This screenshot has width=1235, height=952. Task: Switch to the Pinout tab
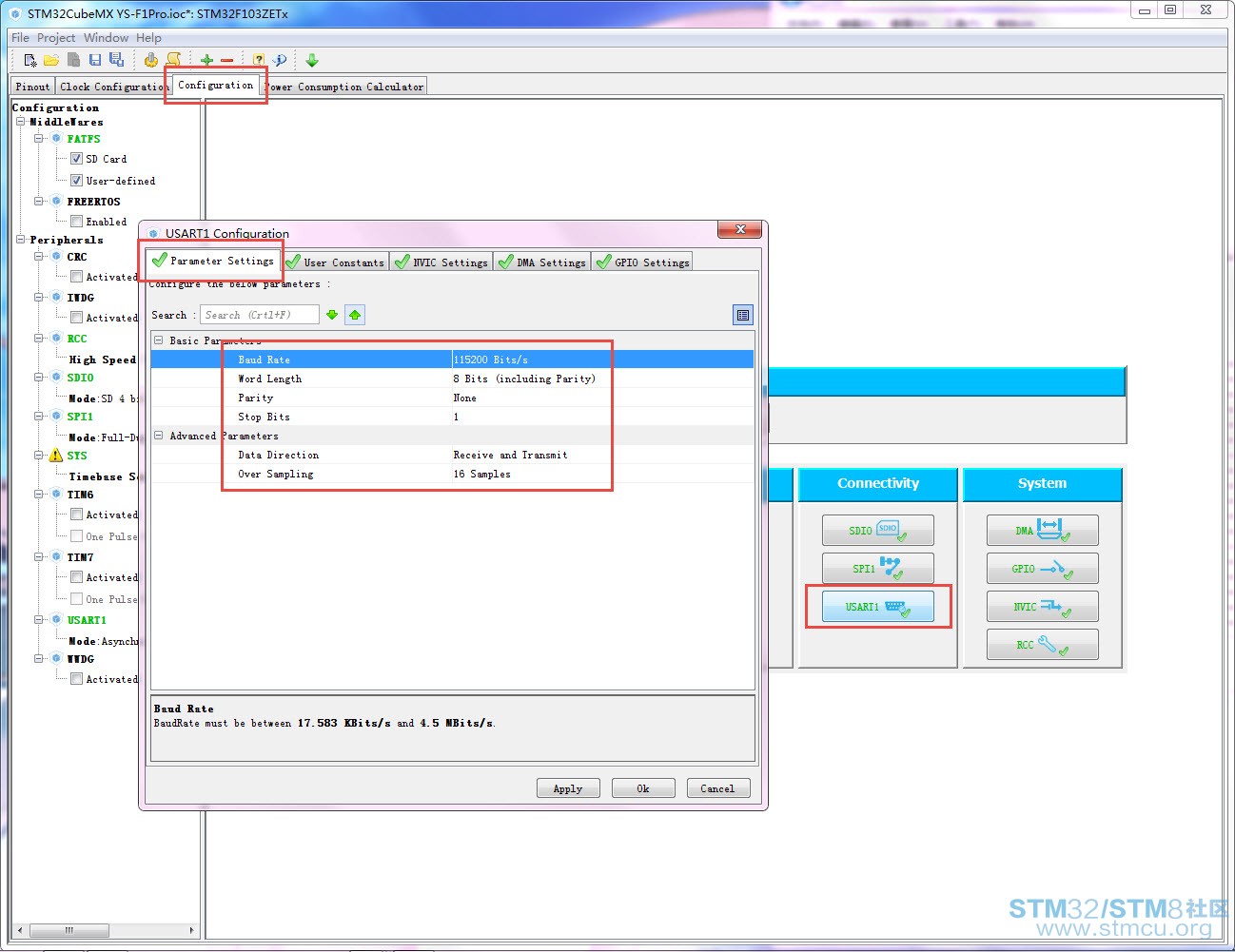[x=32, y=87]
